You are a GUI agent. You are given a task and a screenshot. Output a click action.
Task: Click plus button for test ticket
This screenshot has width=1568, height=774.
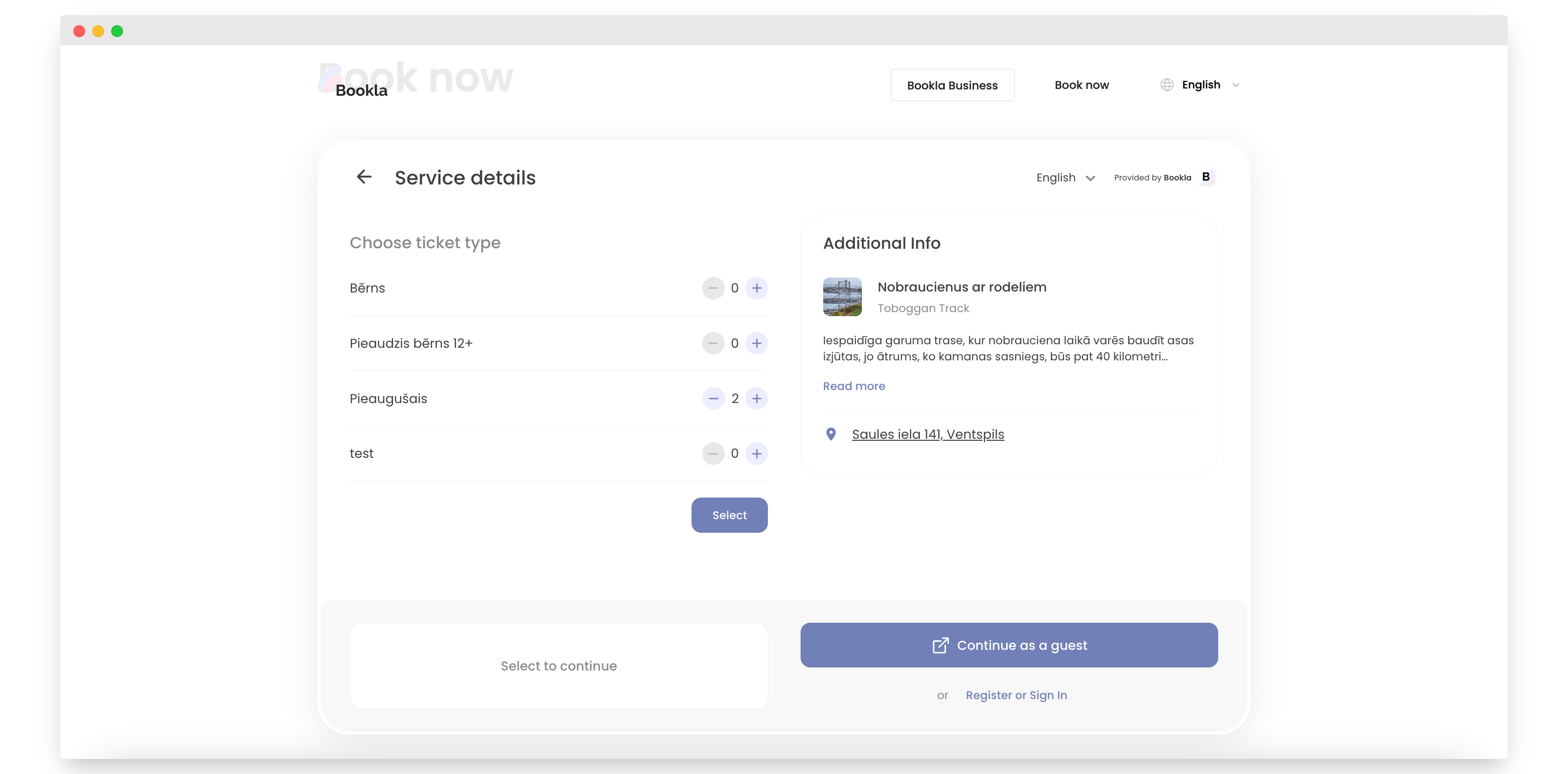coord(756,454)
